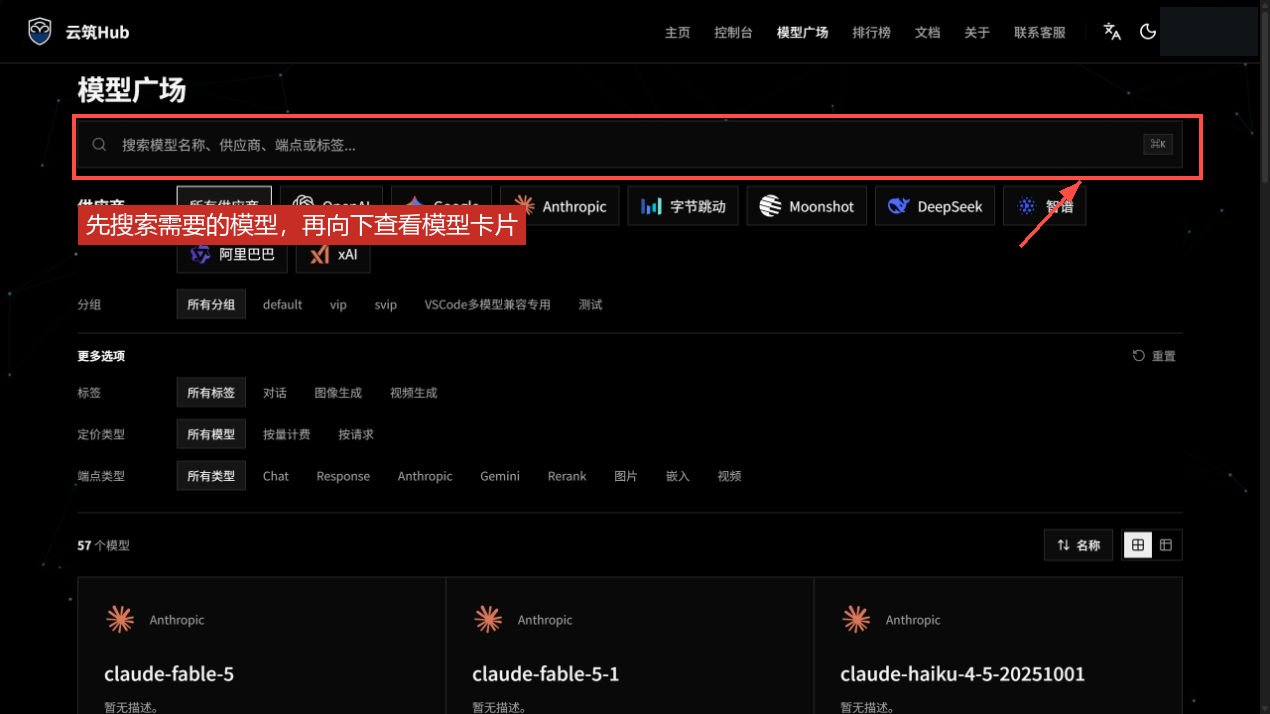Filter by 嵌入 endpoint type
The width and height of the screenshot is (1270, 714).
click(678, 476)
